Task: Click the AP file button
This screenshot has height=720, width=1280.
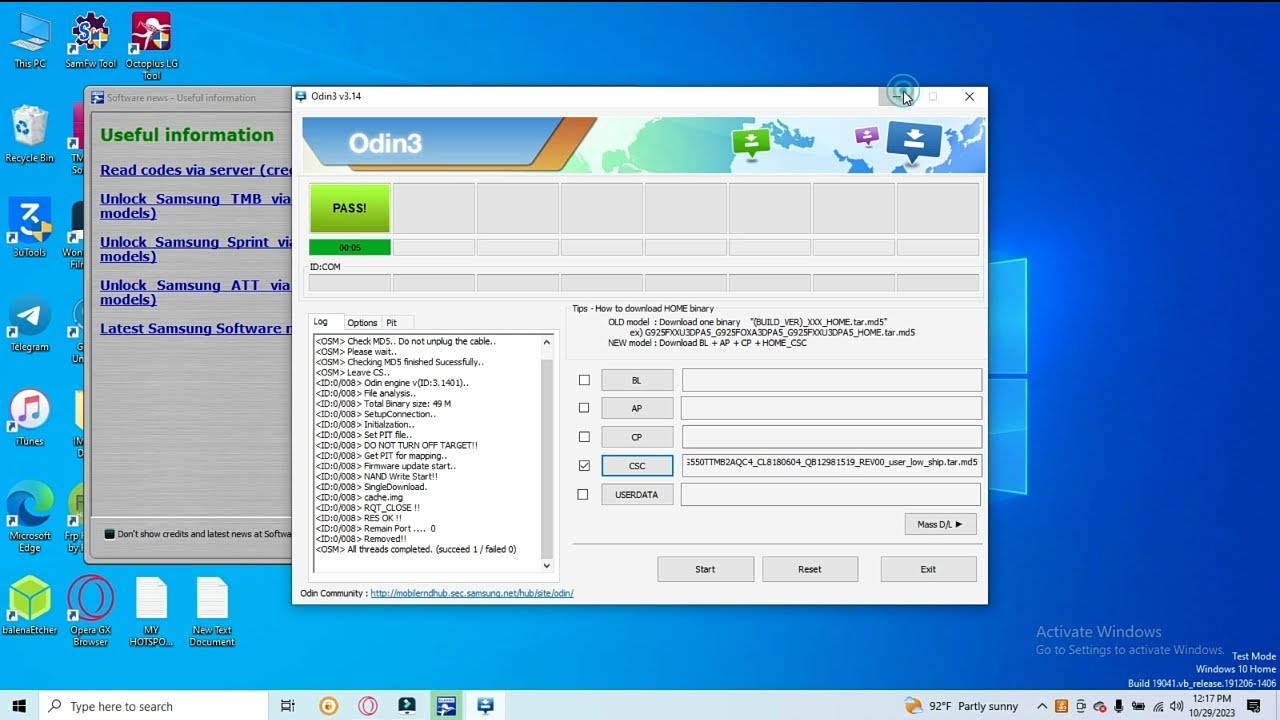Action: pos(636,408)
